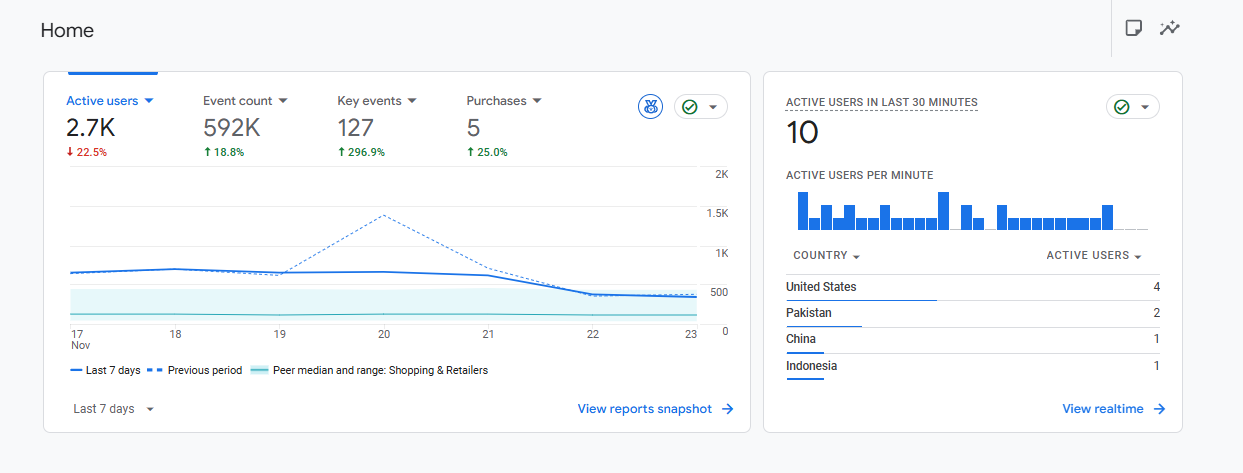Image resolution: width=1243 pixels, height=473 pixels.
Task: Expand the Active users metric dropdown
Action: tap(149, 101)
